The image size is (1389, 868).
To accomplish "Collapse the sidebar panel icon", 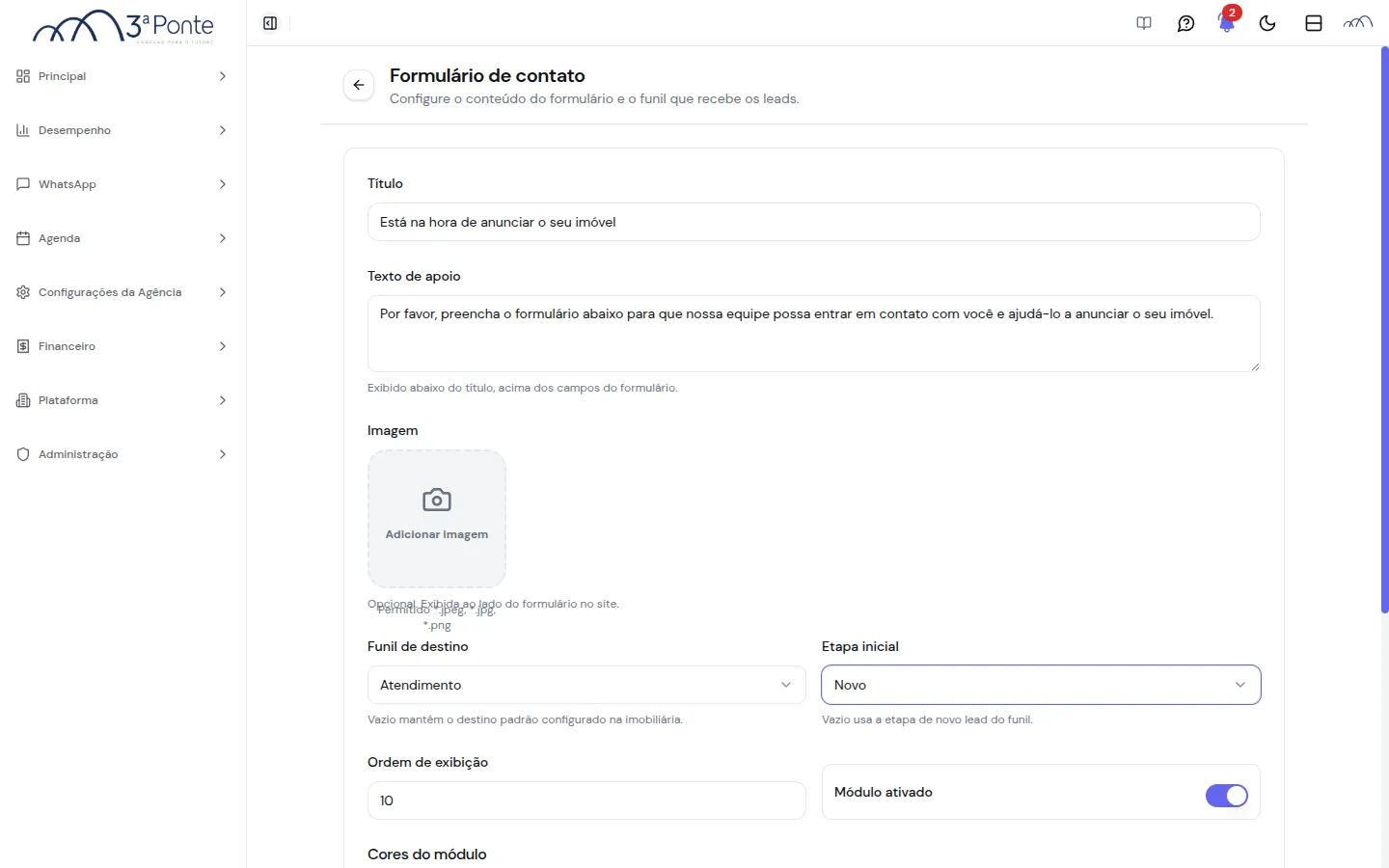I will pyautogui.click(x=270, y=23).
